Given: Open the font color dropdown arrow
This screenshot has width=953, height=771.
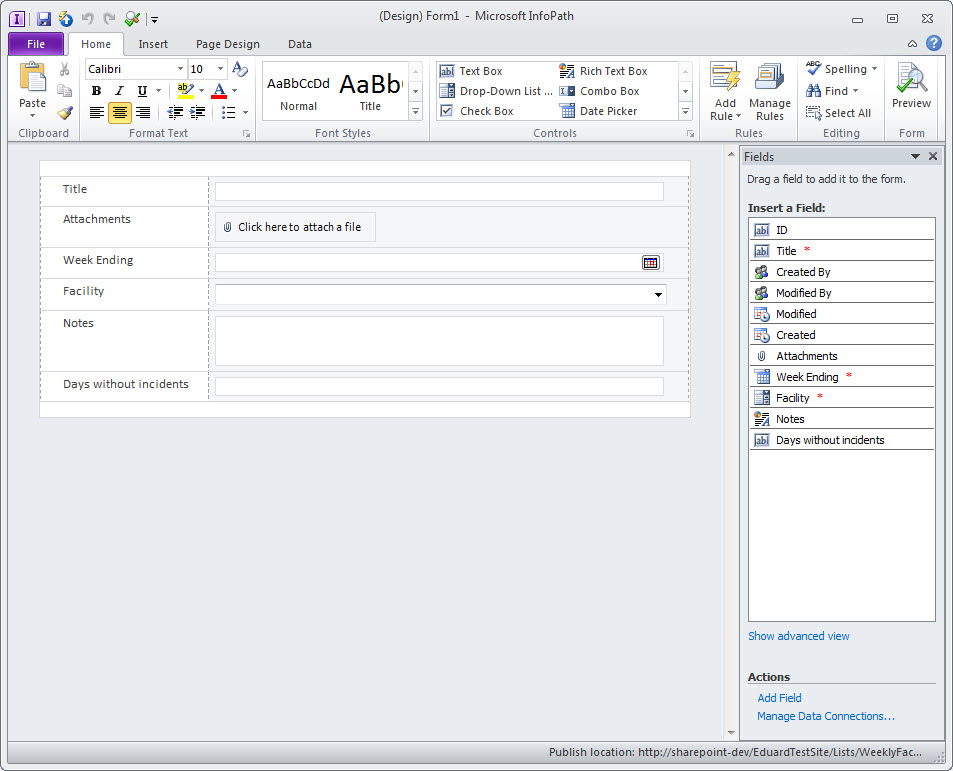Looking at the screenshot, I should [x=235, y=91].
